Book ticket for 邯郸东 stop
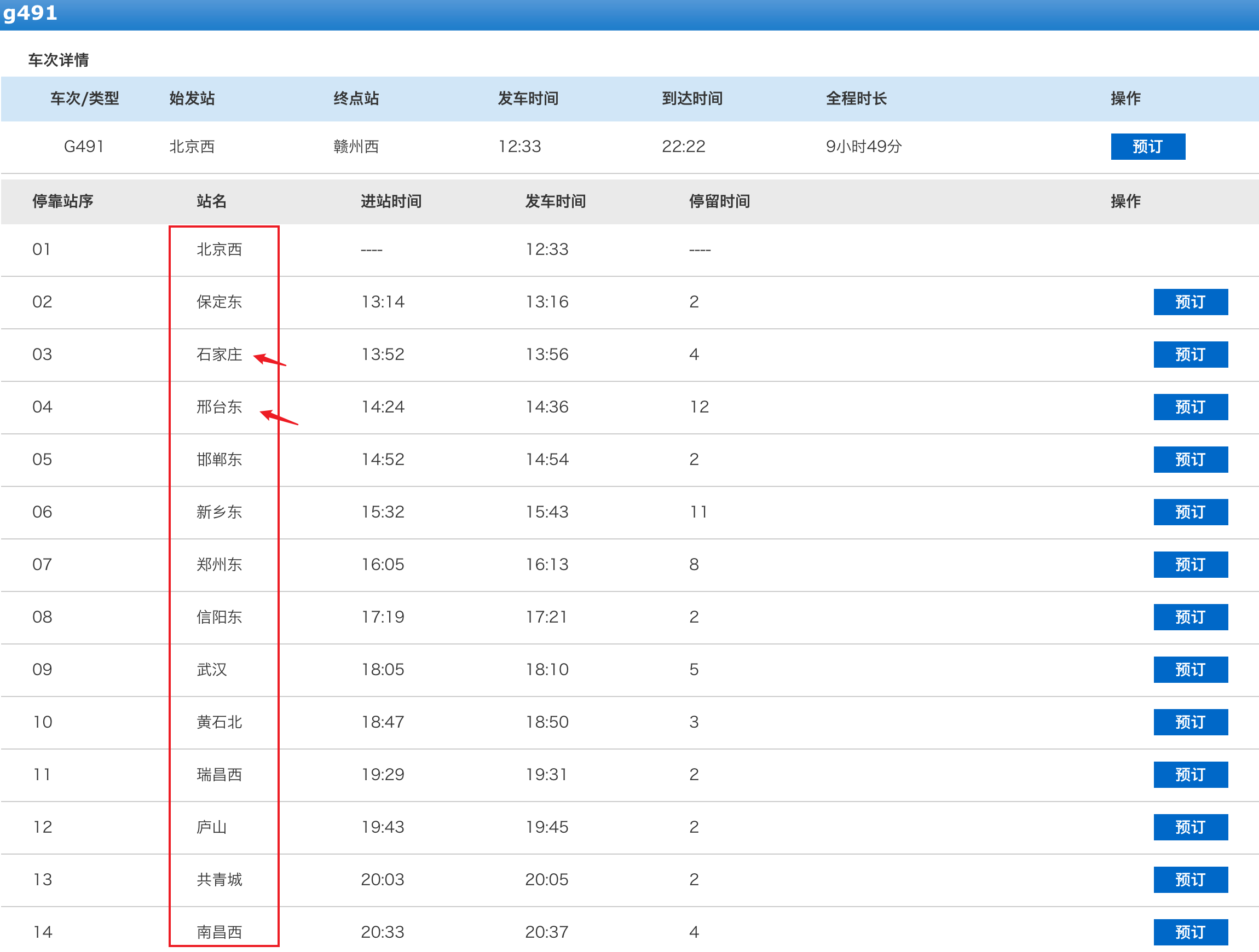 [x=1190, y=459]
